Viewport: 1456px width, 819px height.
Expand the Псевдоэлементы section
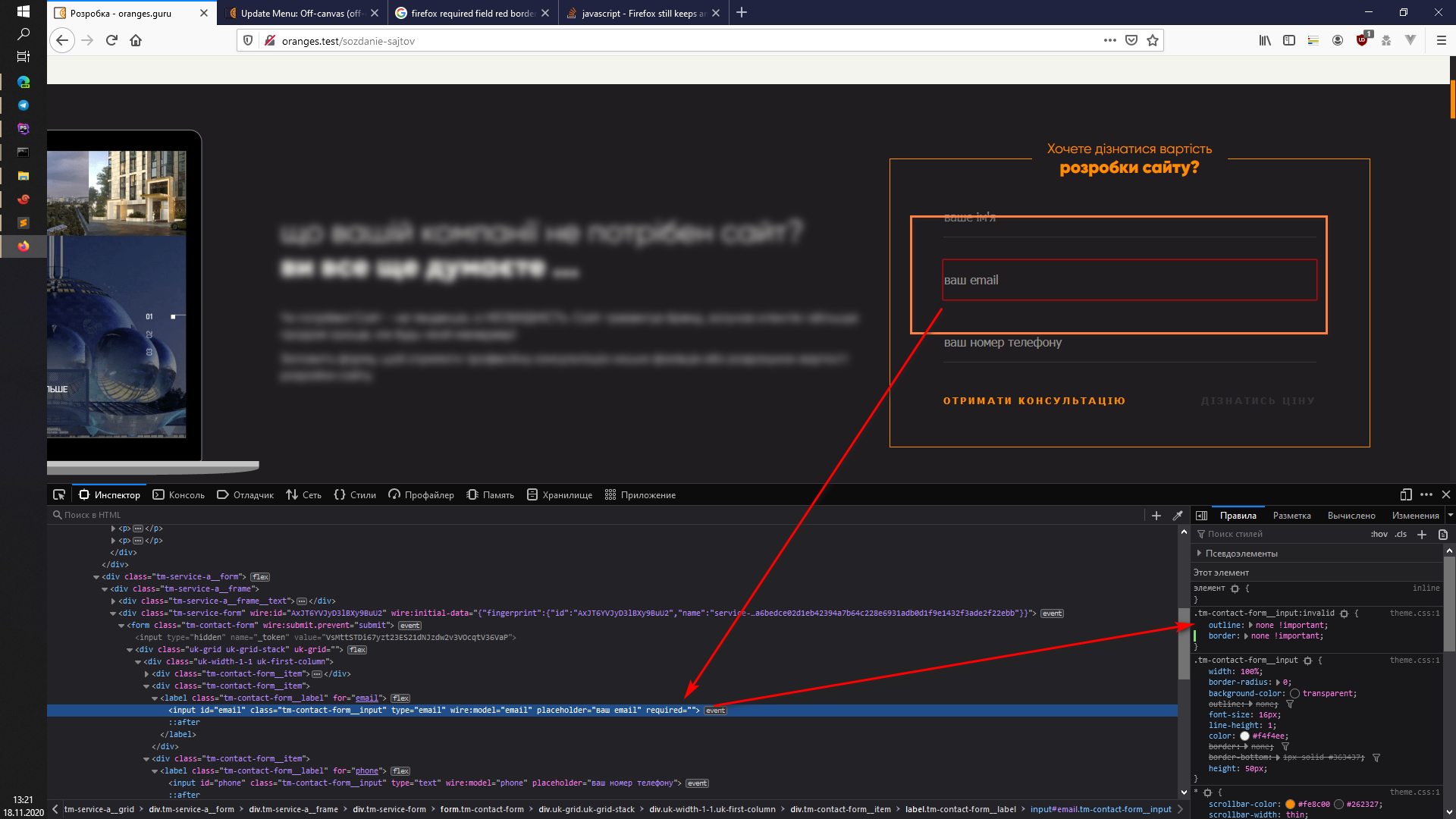1199,554
